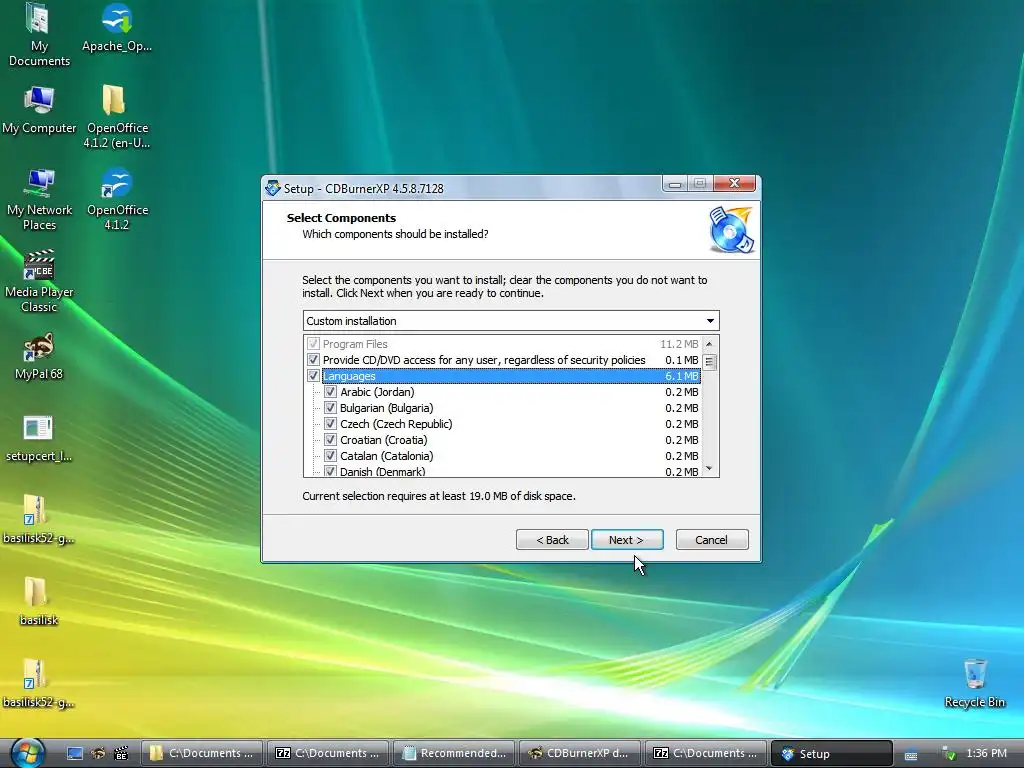Image resolution: width=1024 pixels, height=768 pixels.
Task: Click the setup title bar icon
Action: coord(272,188)
